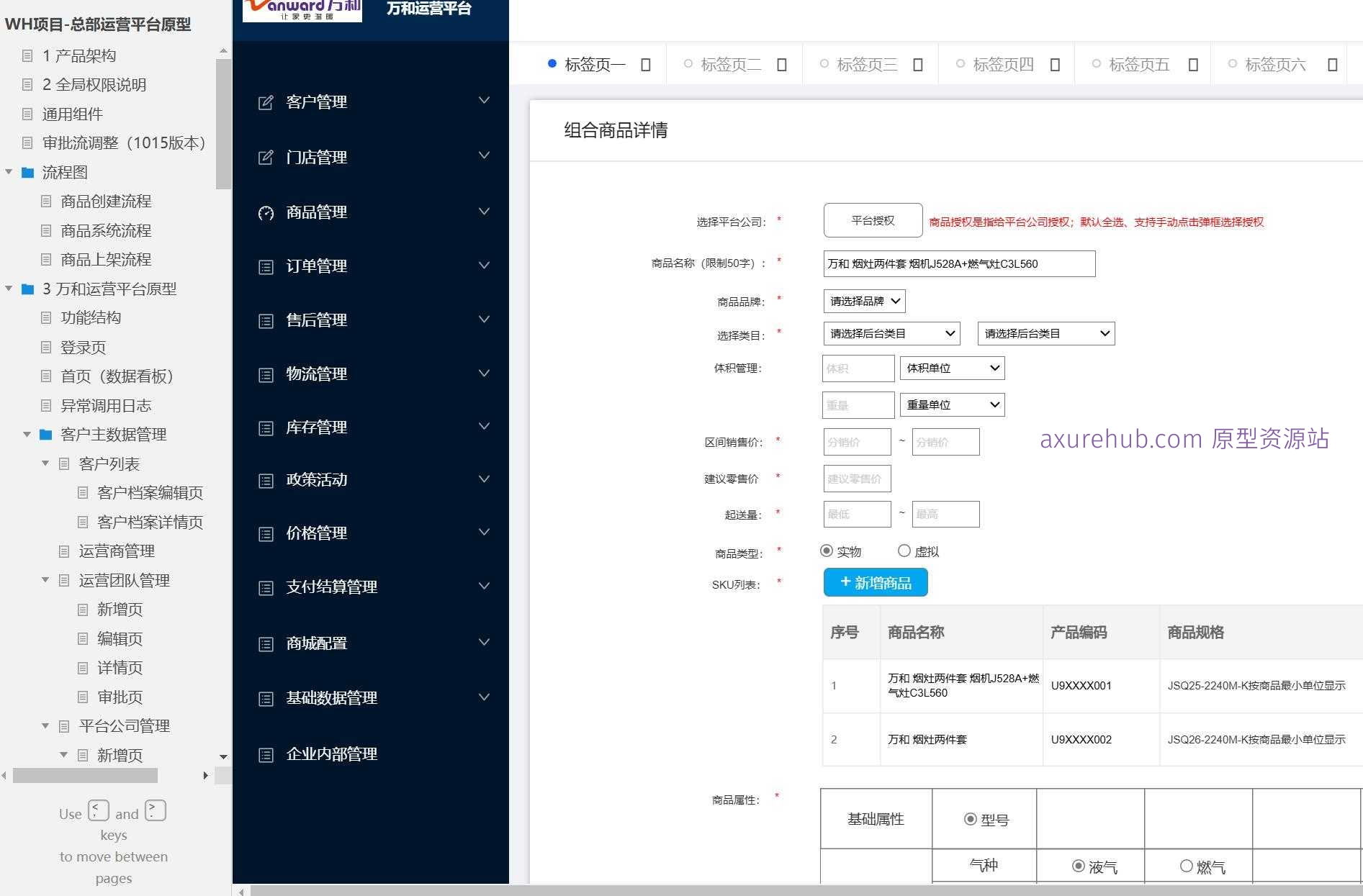Choose the 虚拟 product type option
Viewport: 1363px width, 896px height.
tap(904, 551)
